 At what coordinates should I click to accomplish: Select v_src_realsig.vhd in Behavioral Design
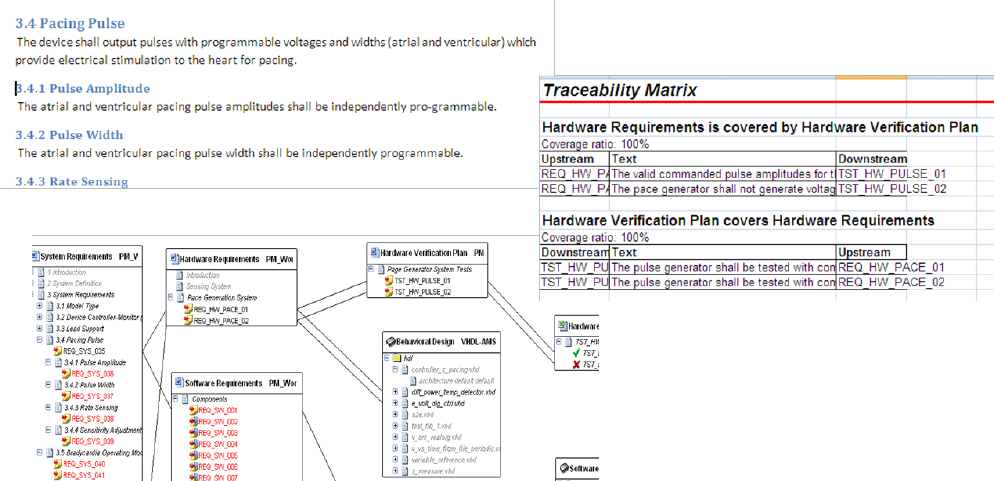[436, 437]
